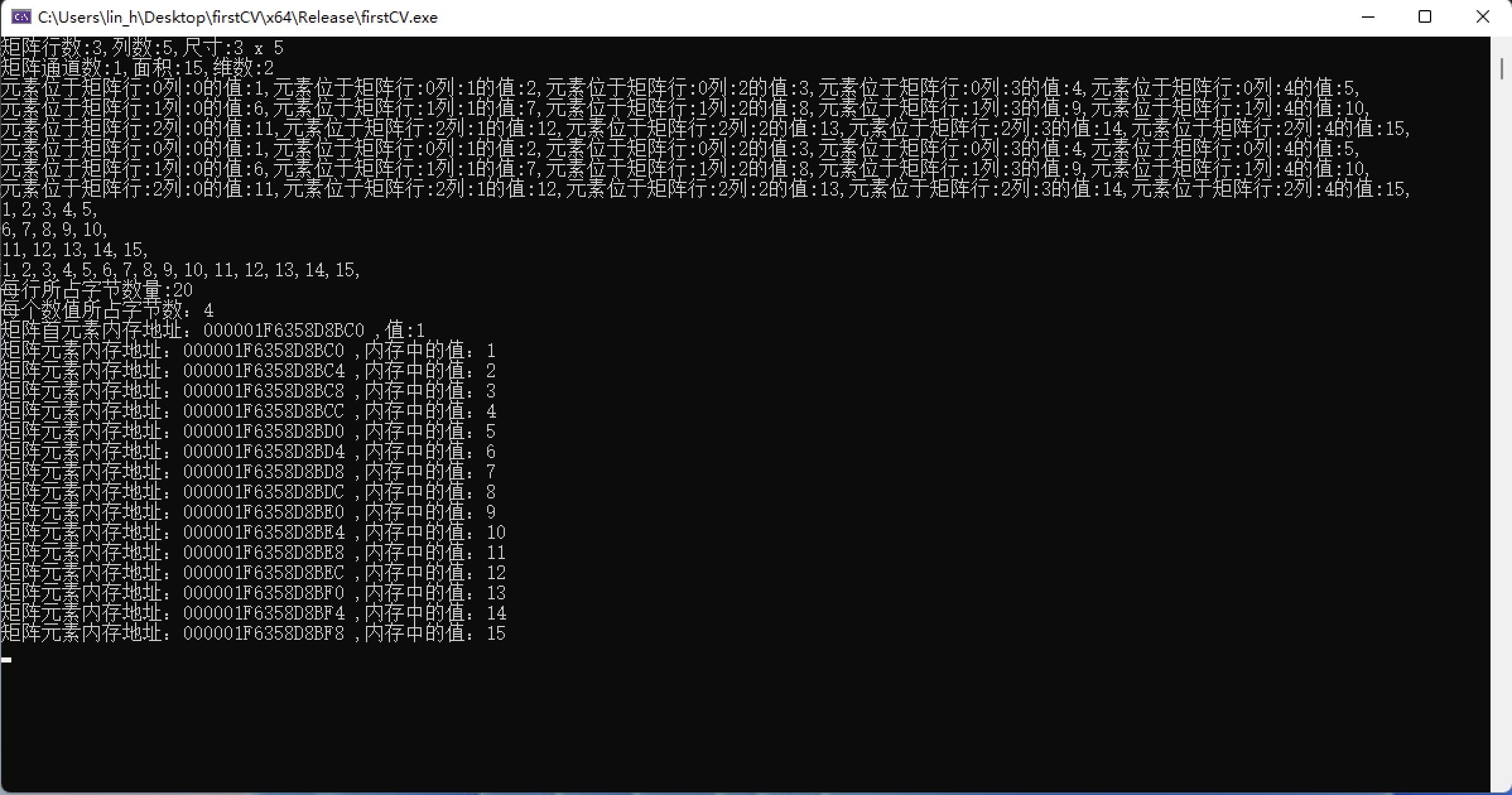Click the line showing 矩阵行数:3,列数:5
1512x795 pixels.
pos(142,47)
